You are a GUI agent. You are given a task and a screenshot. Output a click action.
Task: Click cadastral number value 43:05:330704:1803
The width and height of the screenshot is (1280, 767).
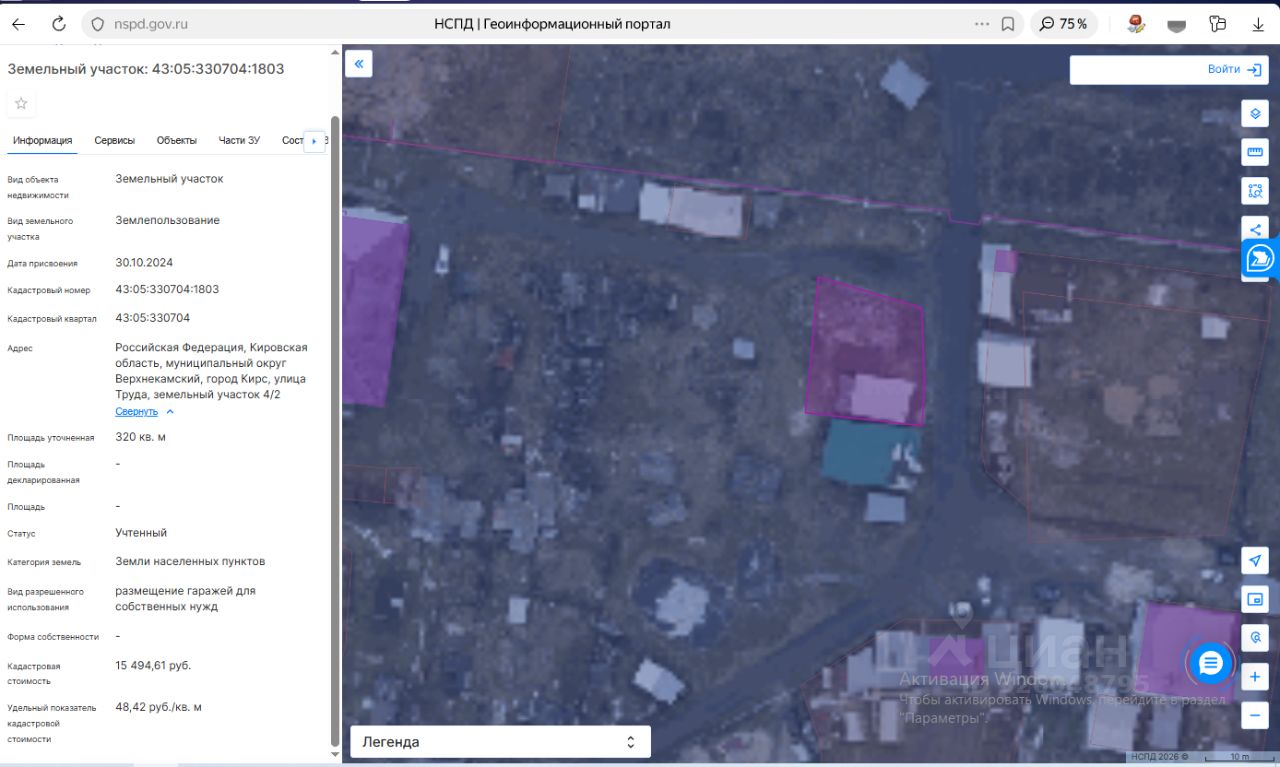coord(167,289)
